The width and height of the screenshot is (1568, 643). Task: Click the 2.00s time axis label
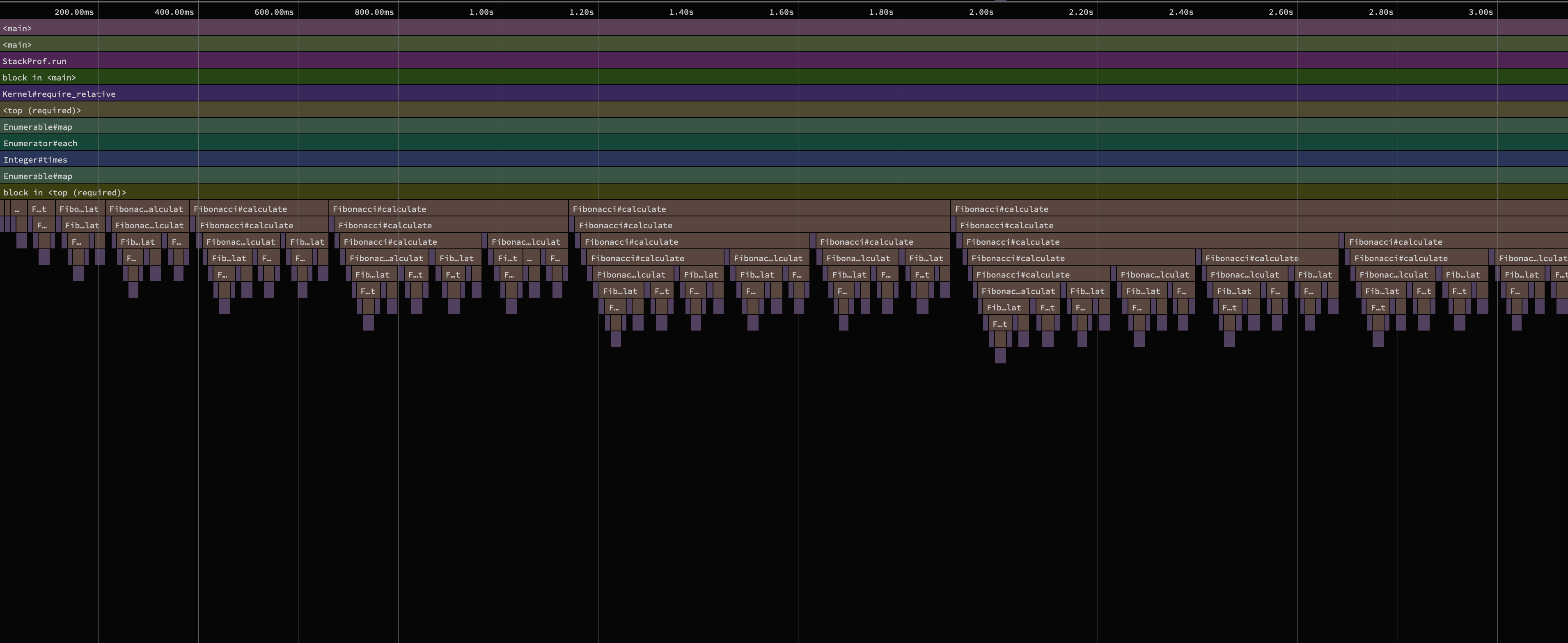coord(981,11)
